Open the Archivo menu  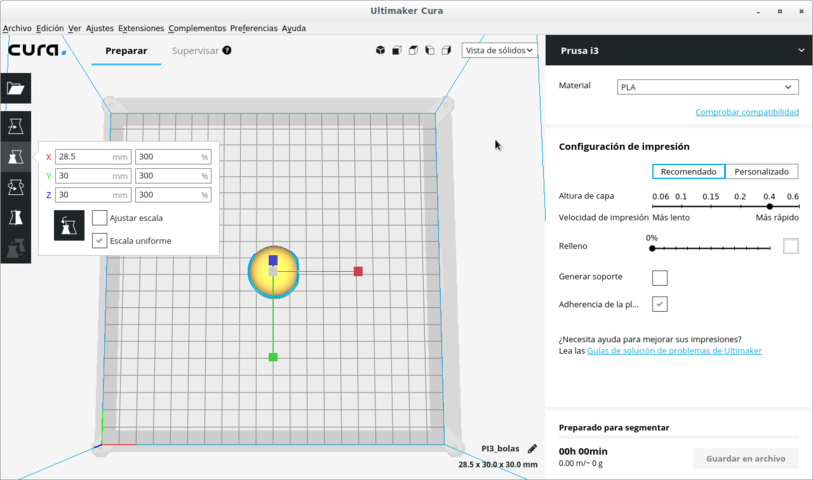point(17,28)
